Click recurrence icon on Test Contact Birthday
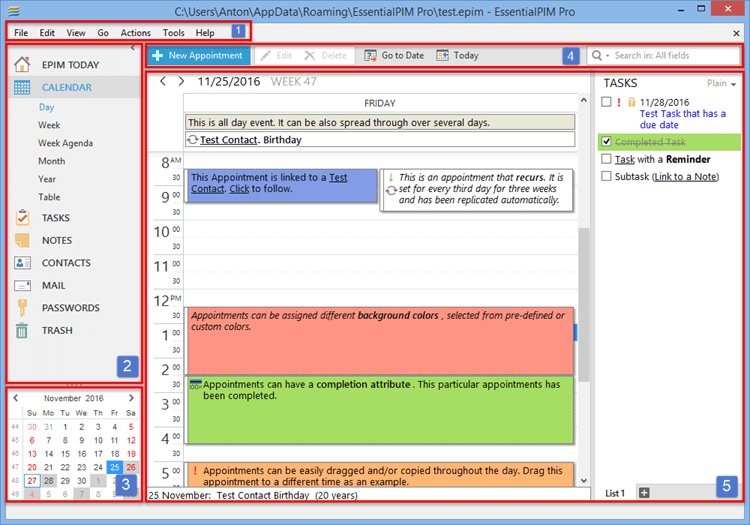Viewport: 750px width, 525px height. click(x=193, y=140)
